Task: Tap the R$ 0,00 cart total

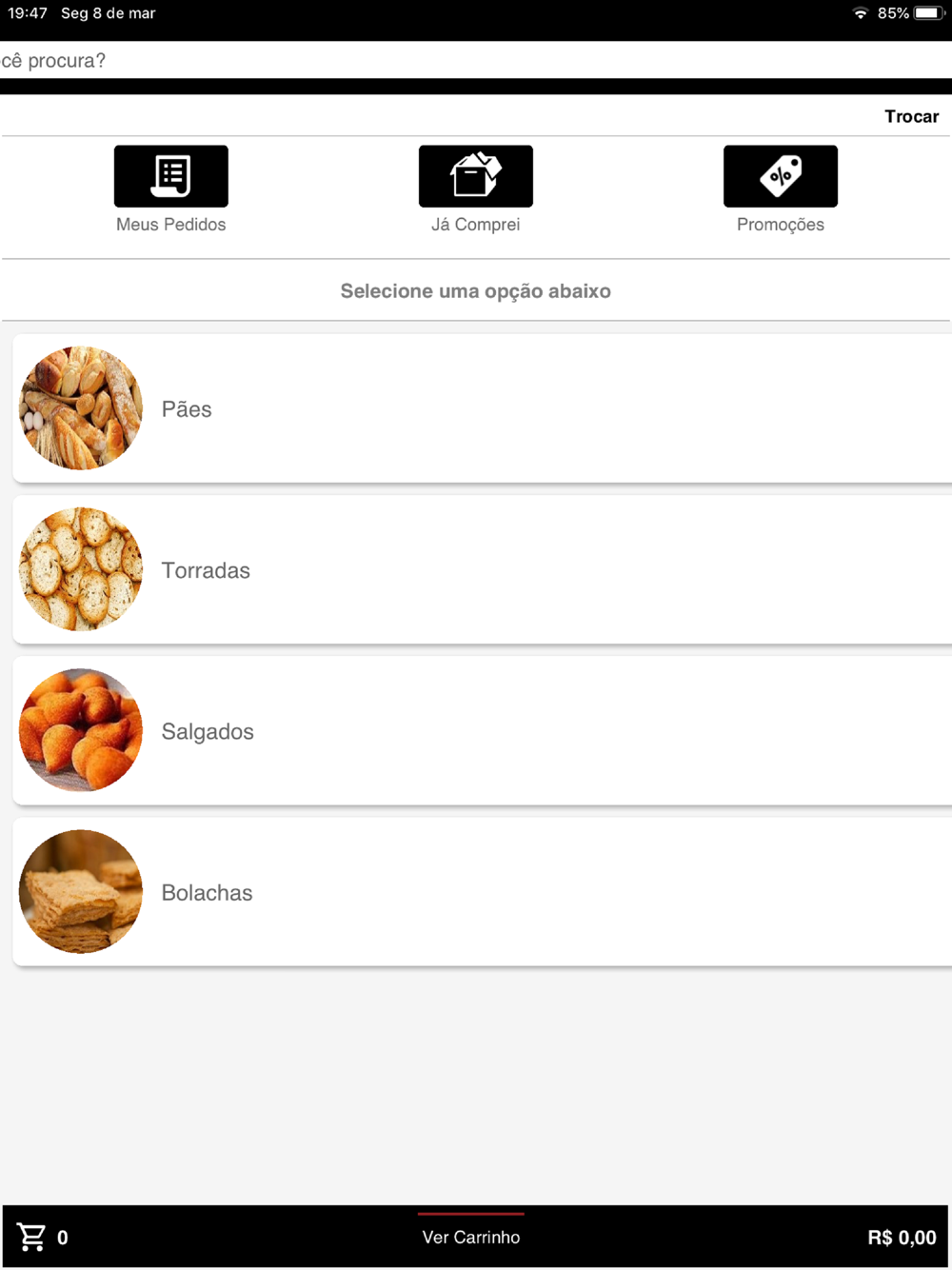Action: (x=902, y=1238)
